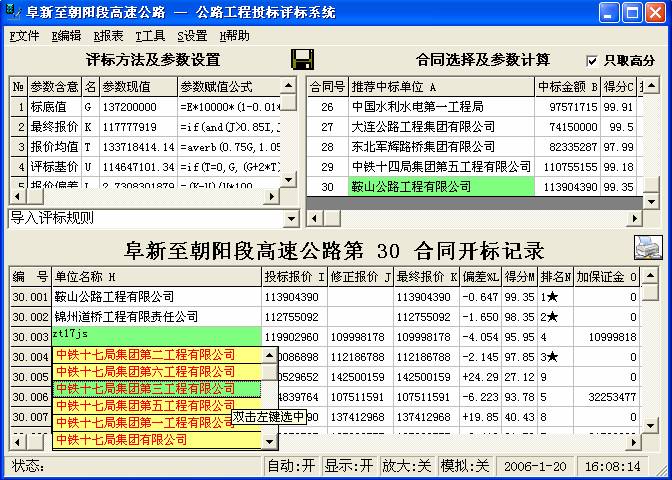The height and width of the screenshot is (480, 672).
Task: Click the up arrow of the parameter table scrollbar
Action: [289, 85]
